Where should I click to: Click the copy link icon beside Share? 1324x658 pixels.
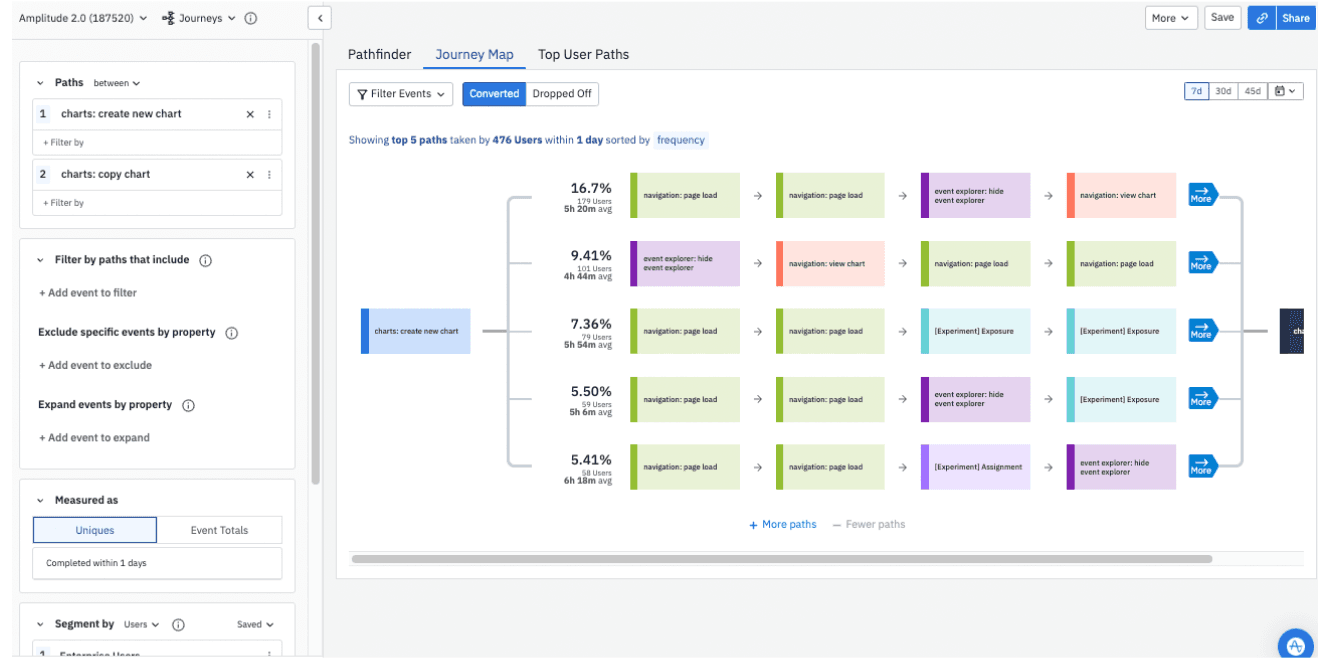1261,17
